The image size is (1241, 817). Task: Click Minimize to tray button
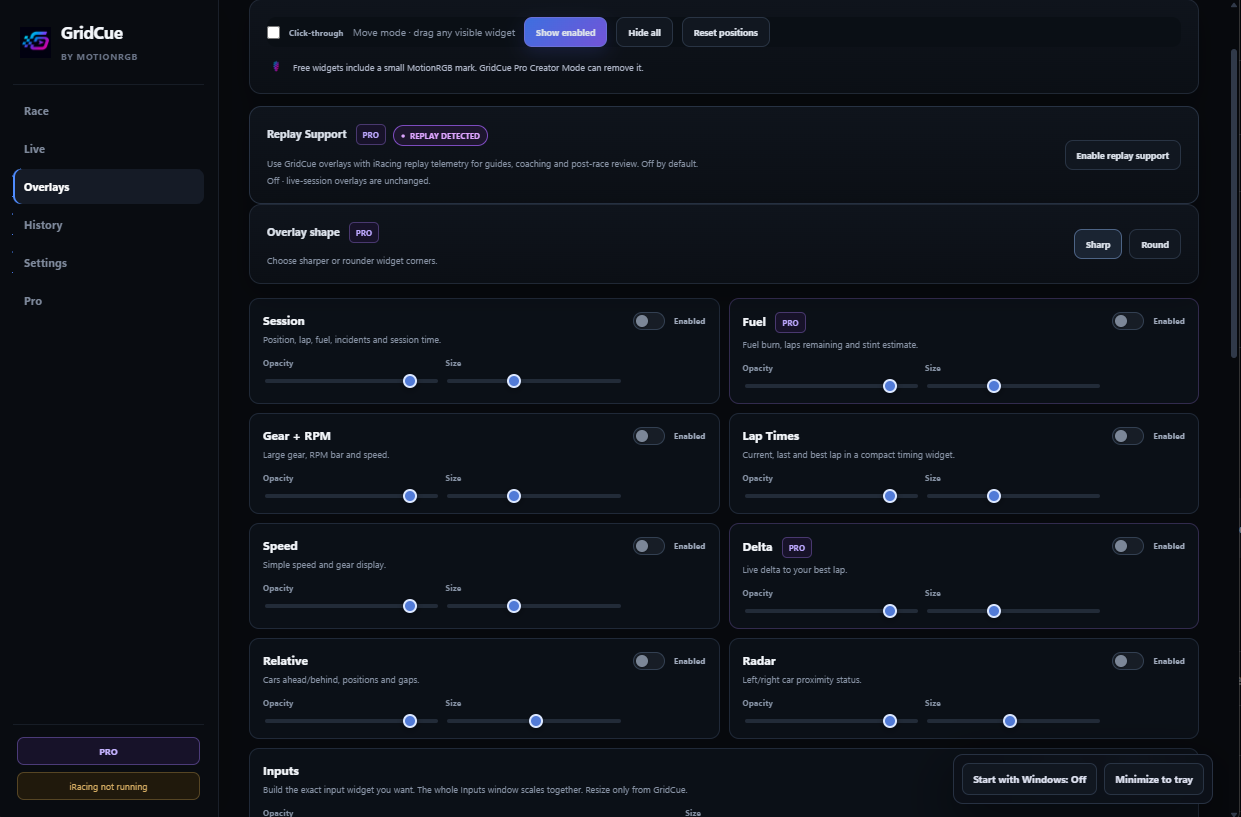pyautogui.click(x=1154, y=779)
